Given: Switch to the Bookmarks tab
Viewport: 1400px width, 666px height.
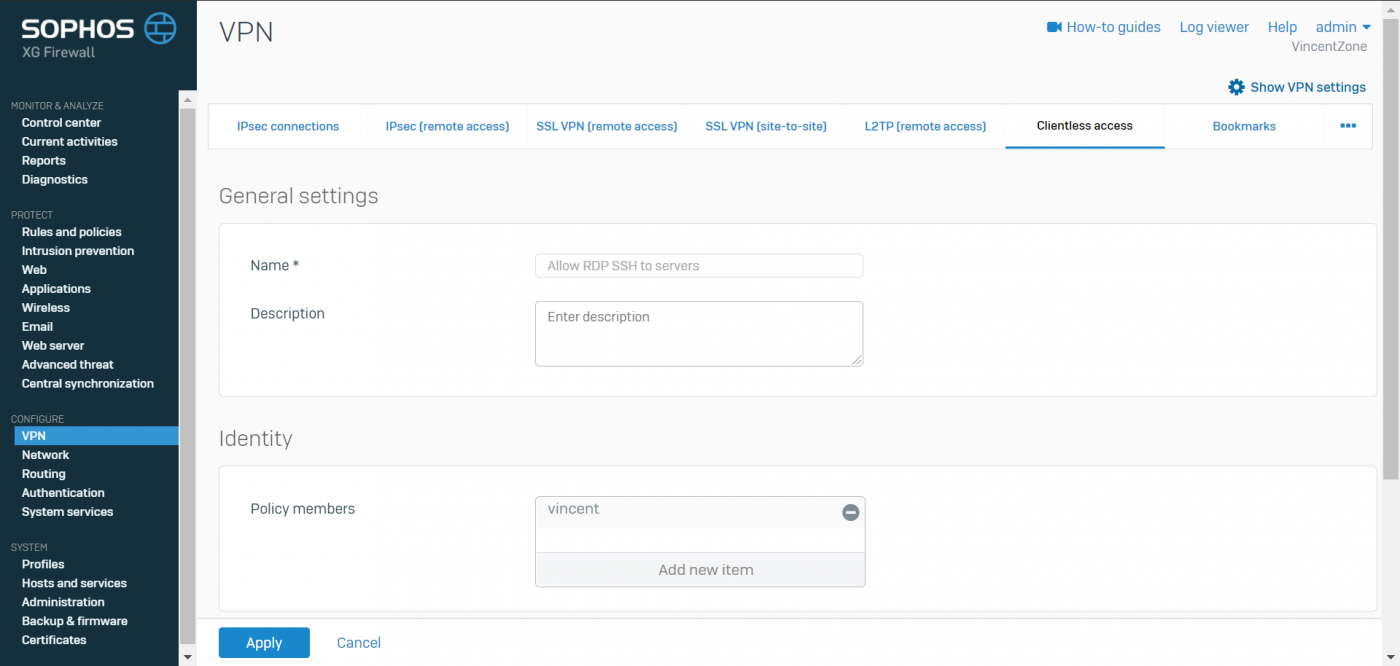Looking at the screenshot, I should (x=1244, y=126).
